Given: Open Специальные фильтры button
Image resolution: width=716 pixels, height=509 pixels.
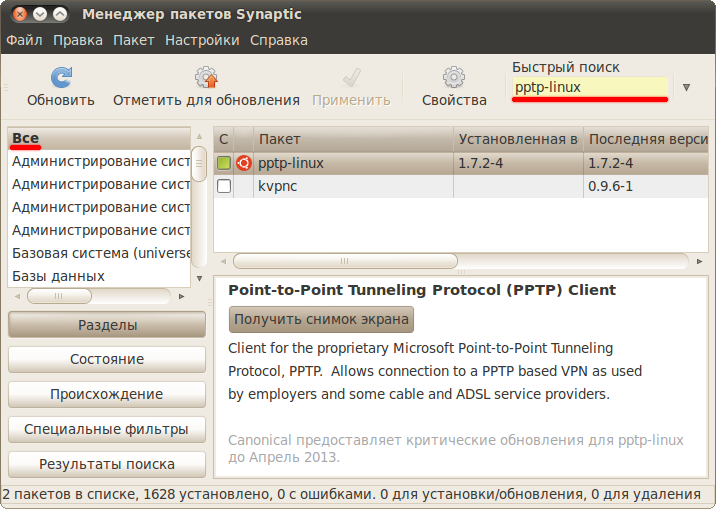Looking at the screenshot, I should click(x=107, y=429).
